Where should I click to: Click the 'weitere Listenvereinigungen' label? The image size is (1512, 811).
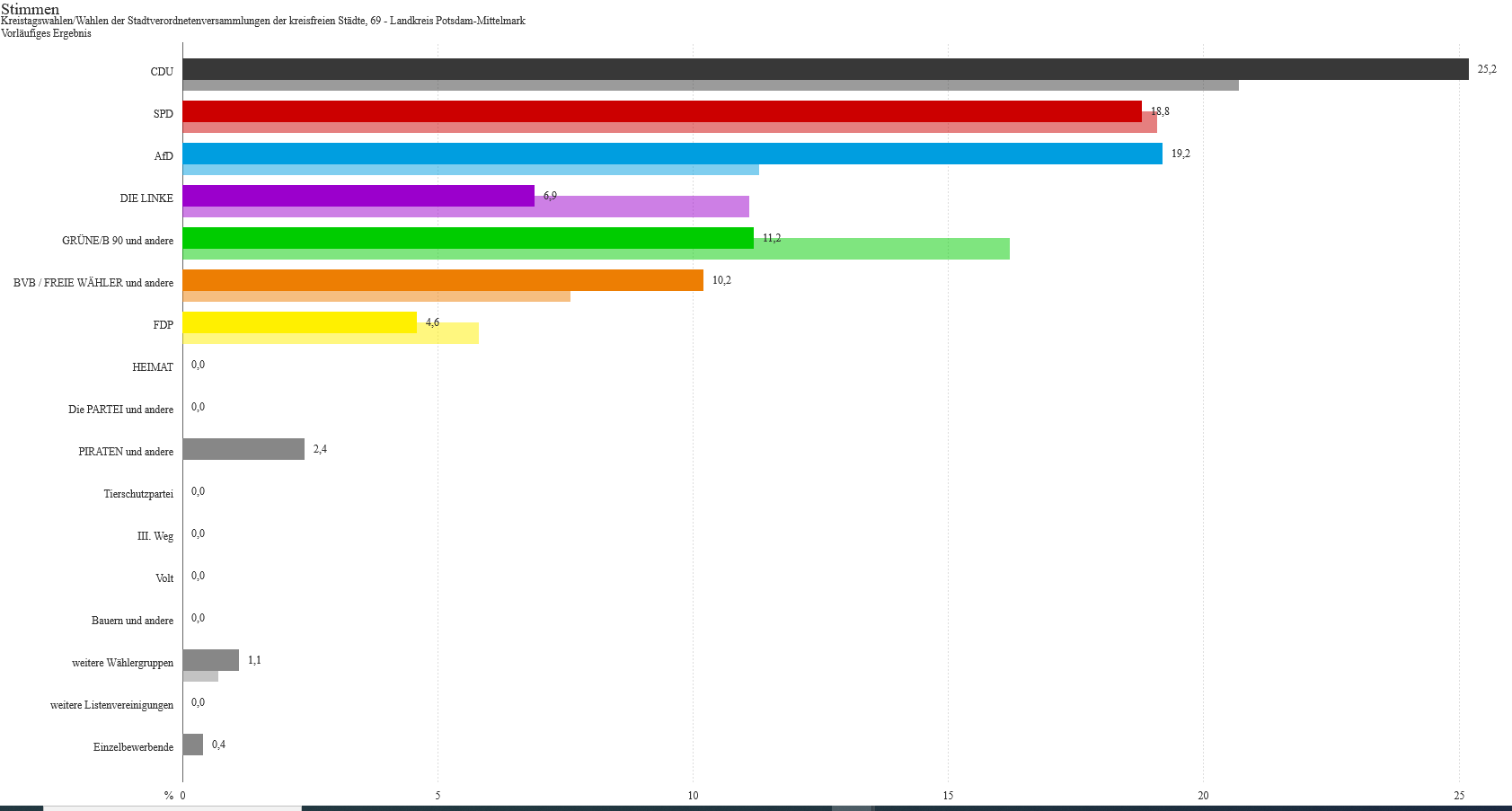pyautogui.click(x=112, y=705)
